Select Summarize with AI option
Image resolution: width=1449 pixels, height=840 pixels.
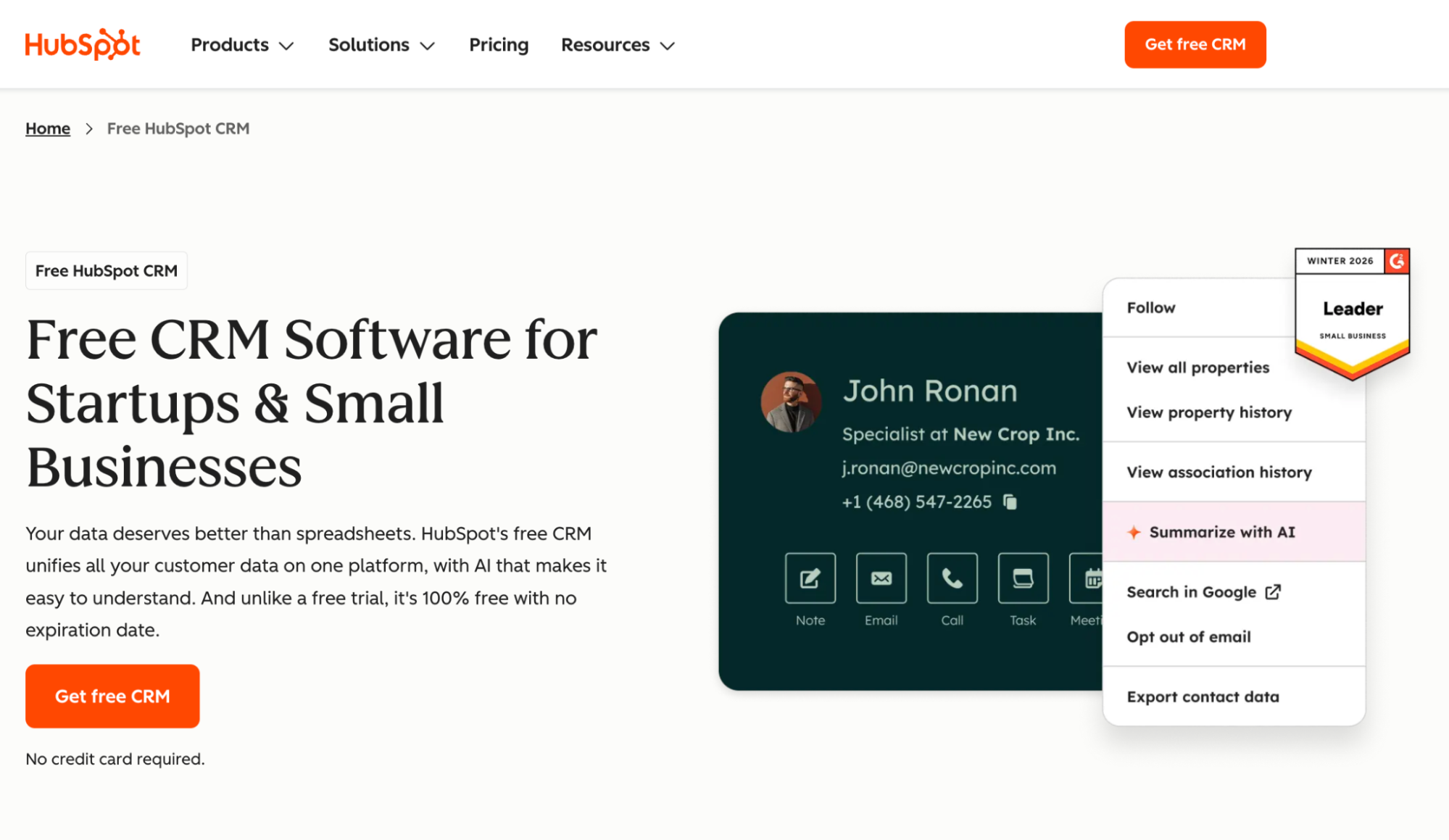point(1234,532)
